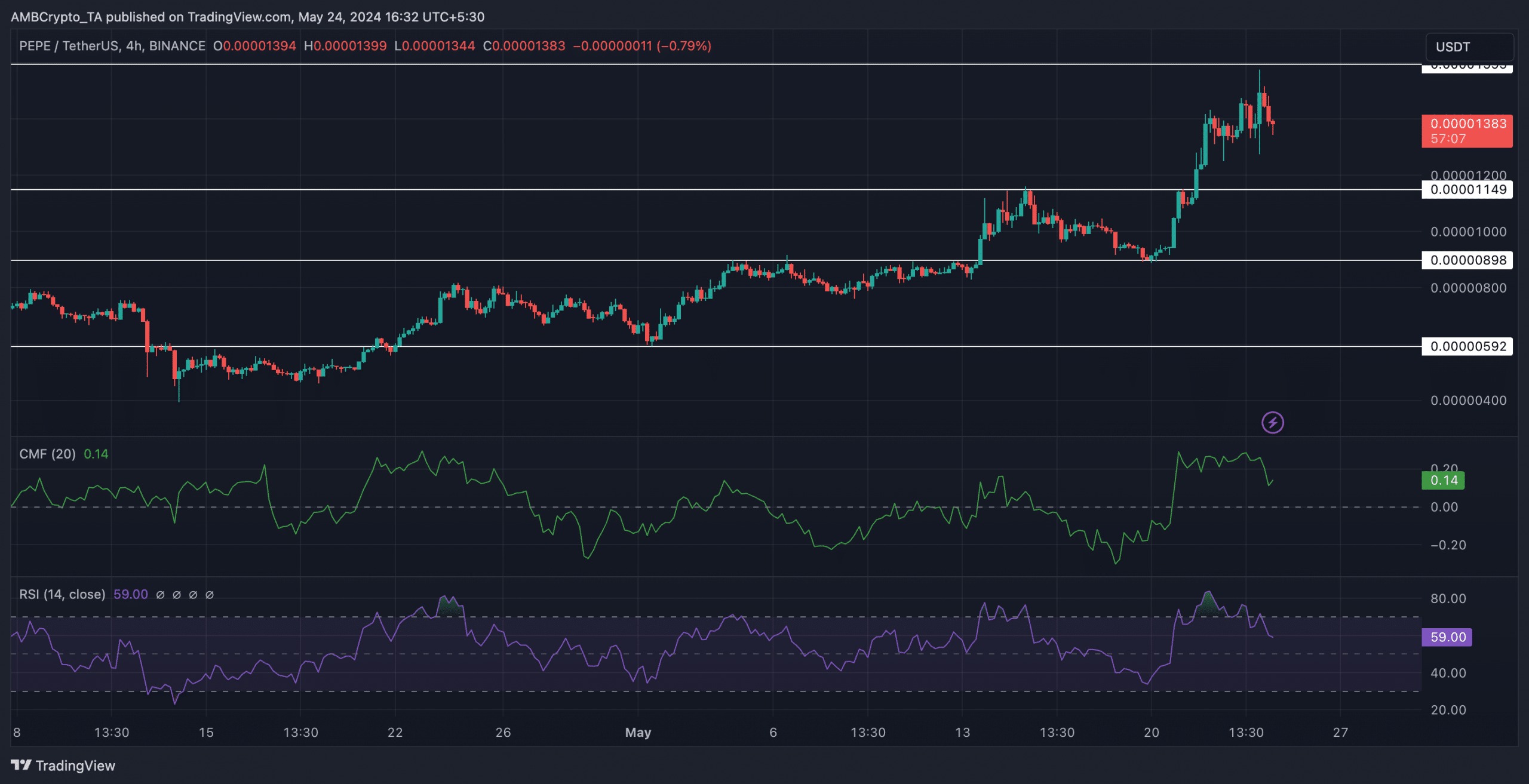The height and width of the screenshot is (784, 1529).
Task: Click the open price value O0.00001394
Action: [254, 46]
